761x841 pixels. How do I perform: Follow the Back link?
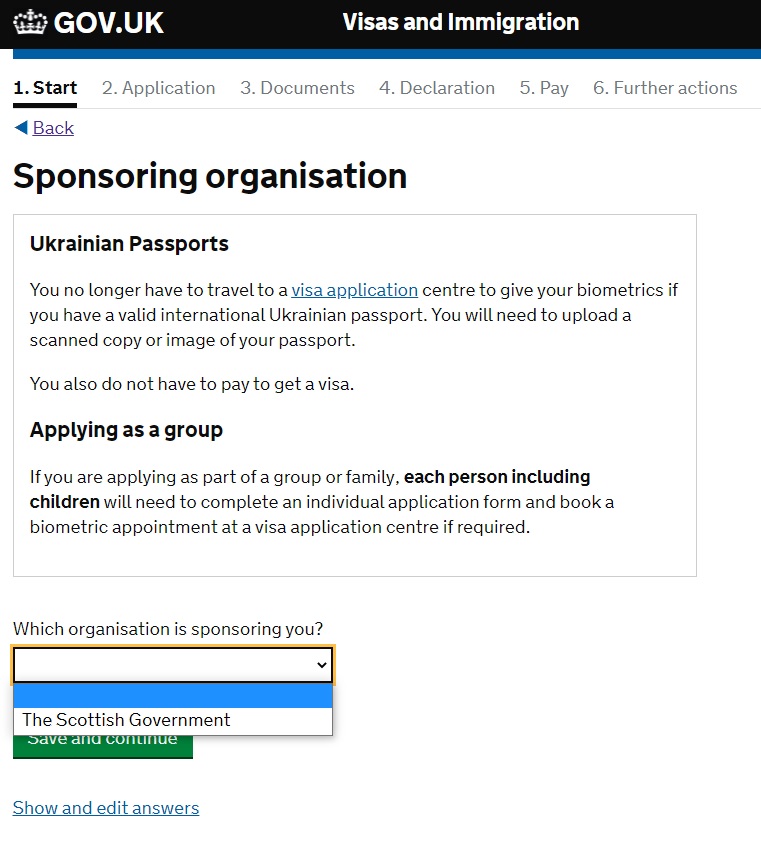pos(53,128)
